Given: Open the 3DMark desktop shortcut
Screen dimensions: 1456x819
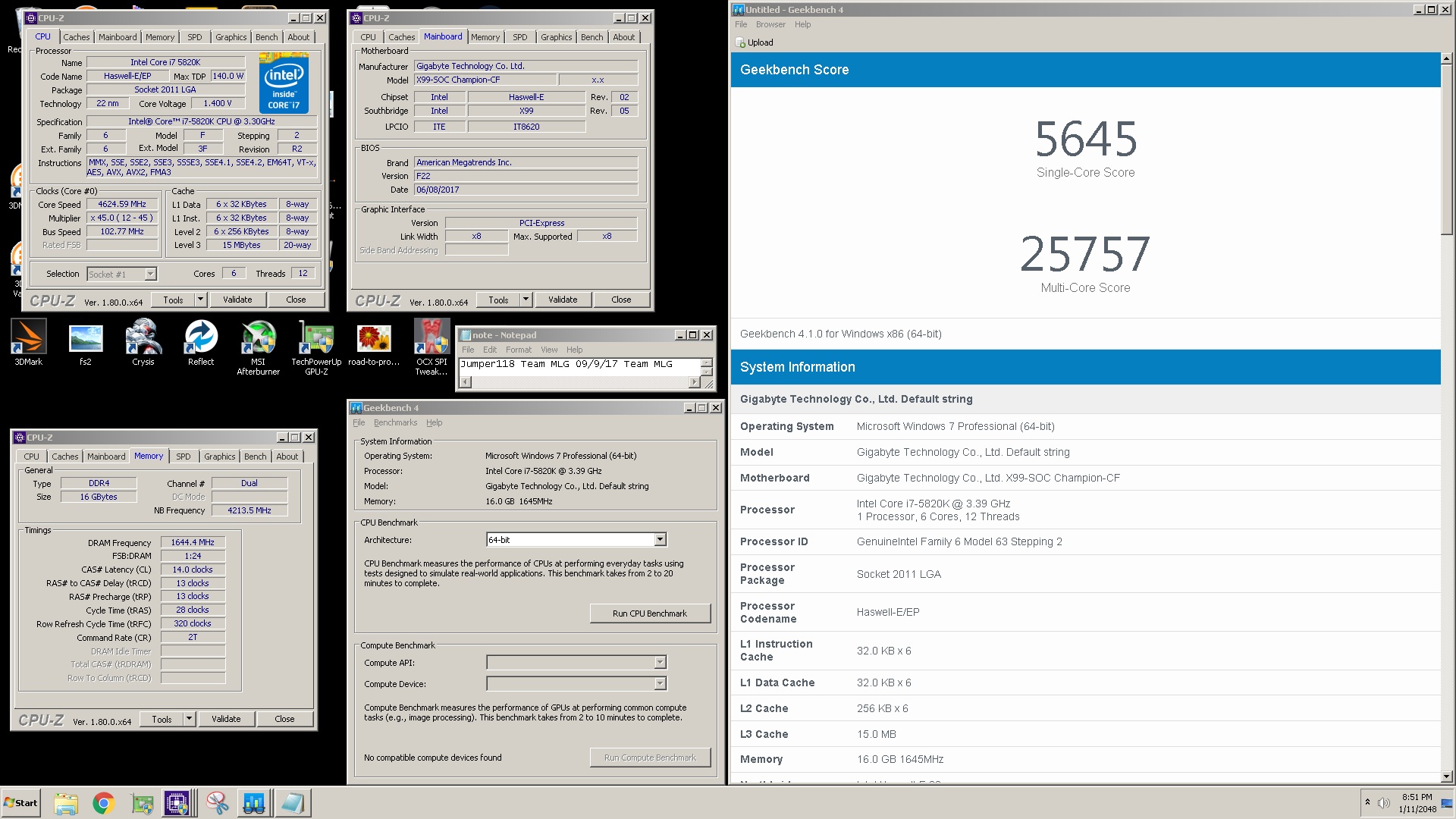Looking at the screenshot, I should tap(29, 343).
